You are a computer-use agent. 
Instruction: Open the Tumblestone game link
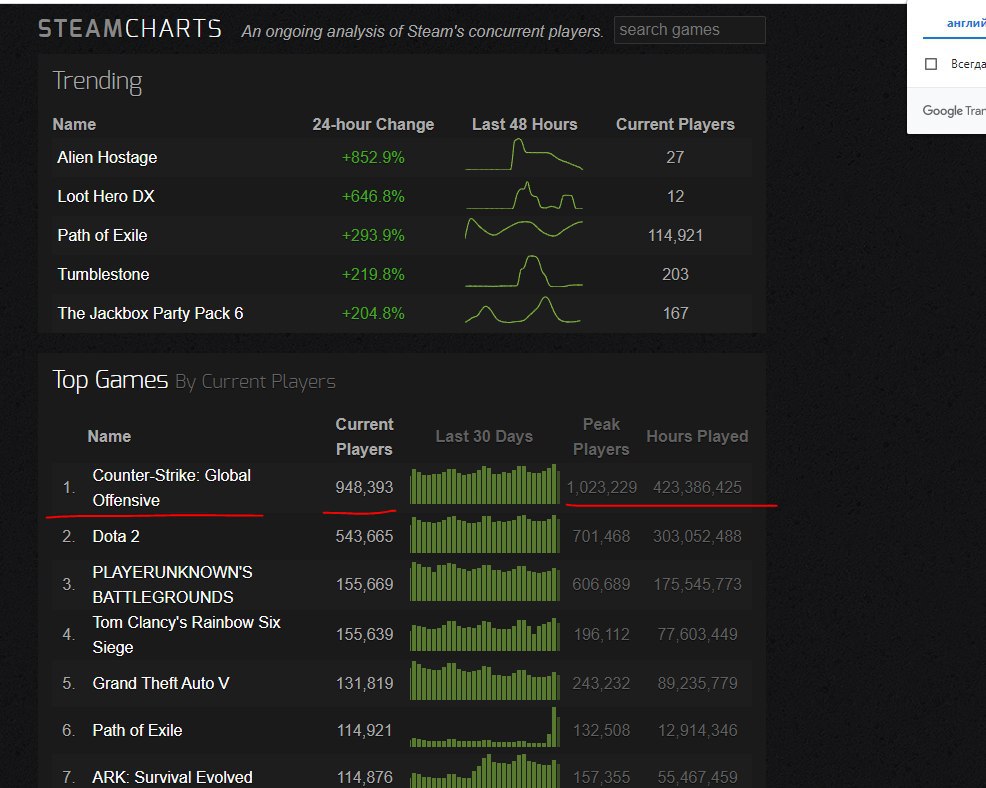103,274
